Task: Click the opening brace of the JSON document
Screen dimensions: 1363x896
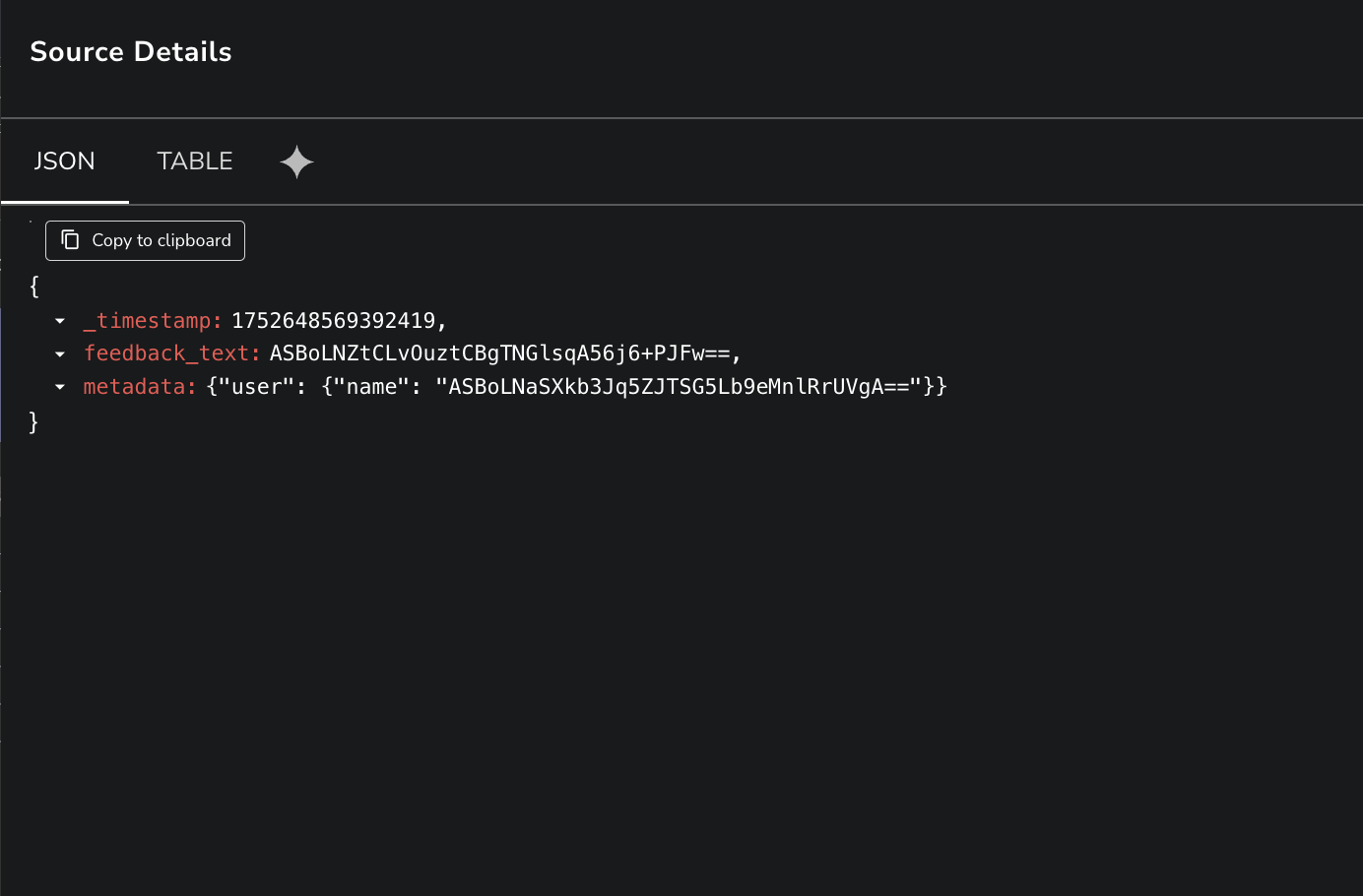Action: [33, 287]
